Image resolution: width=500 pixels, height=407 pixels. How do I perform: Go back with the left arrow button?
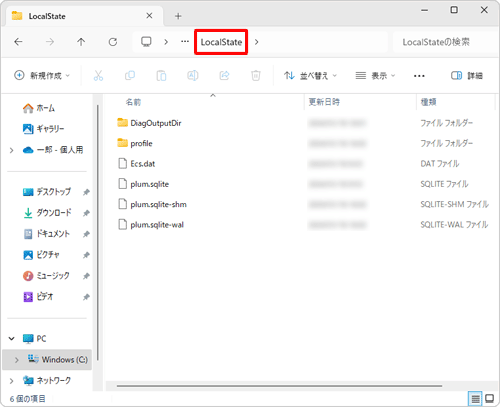(18, 42)
